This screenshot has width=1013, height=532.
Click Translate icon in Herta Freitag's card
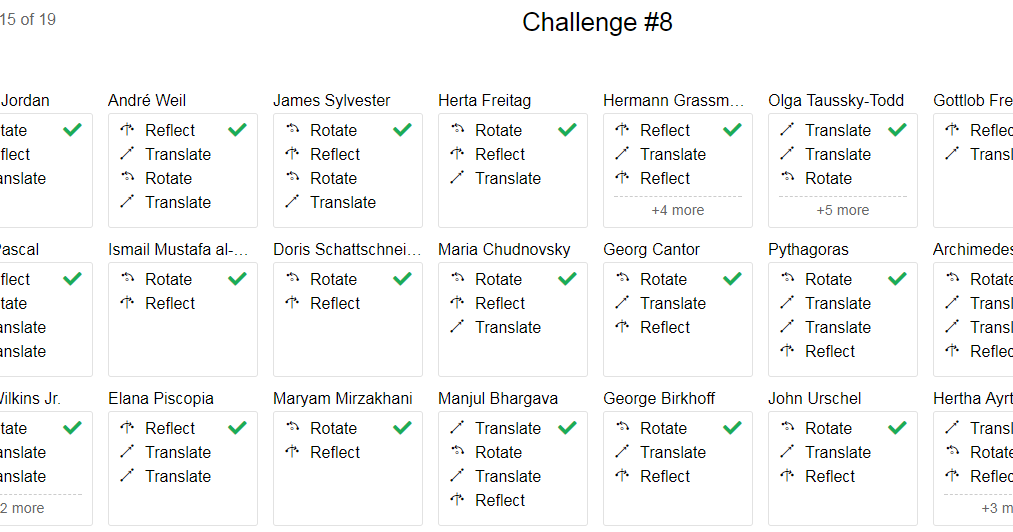coord(457,178)
